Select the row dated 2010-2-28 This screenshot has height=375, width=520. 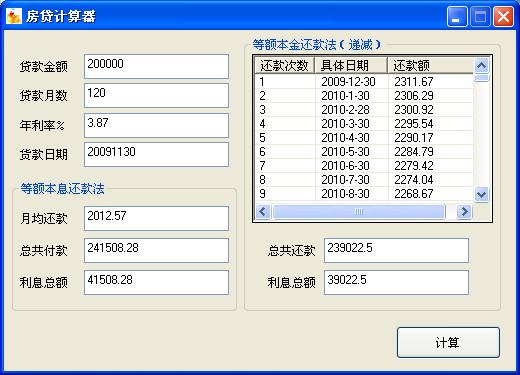tap(364, 110)
